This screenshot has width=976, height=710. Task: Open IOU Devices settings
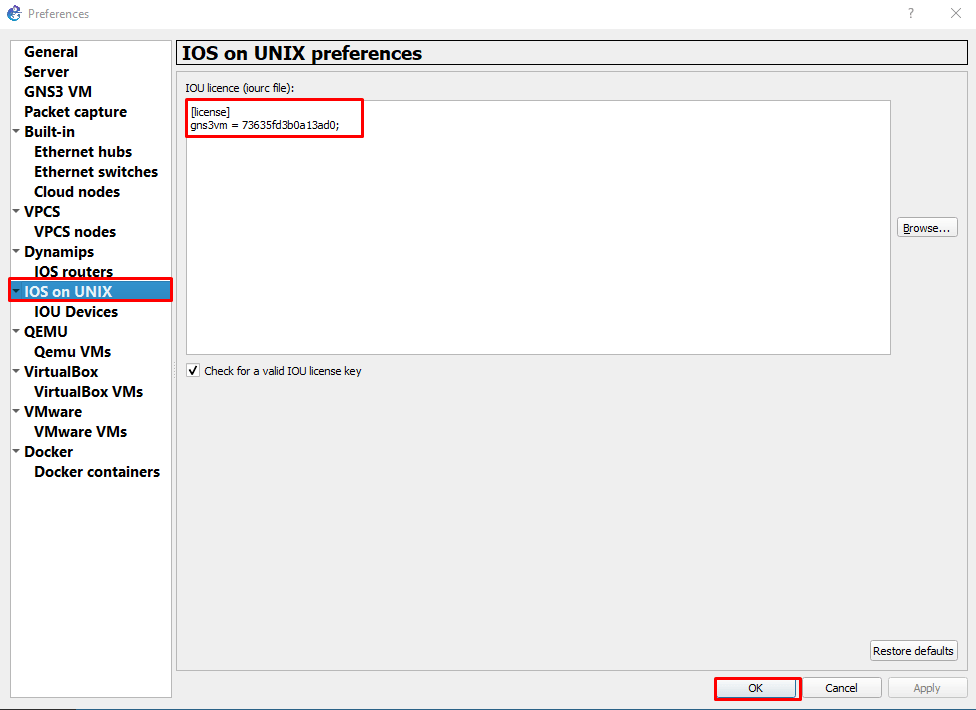click(x=76, y=312)
